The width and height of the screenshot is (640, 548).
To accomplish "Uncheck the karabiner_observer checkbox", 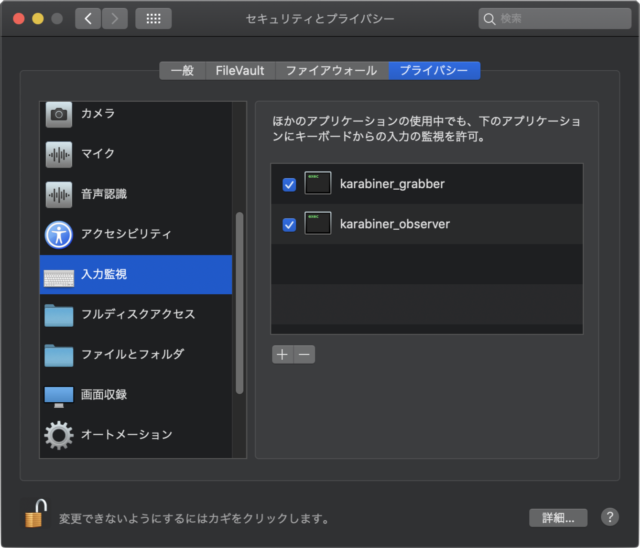I will click(x=289, y=224).
